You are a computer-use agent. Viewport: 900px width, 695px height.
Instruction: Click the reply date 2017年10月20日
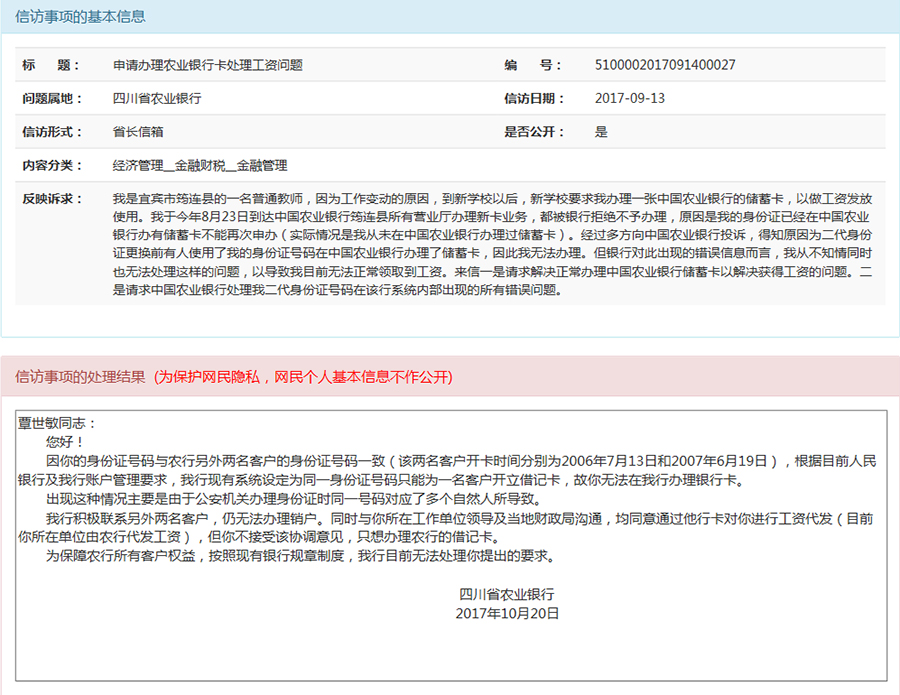click(x=507, y=614)
